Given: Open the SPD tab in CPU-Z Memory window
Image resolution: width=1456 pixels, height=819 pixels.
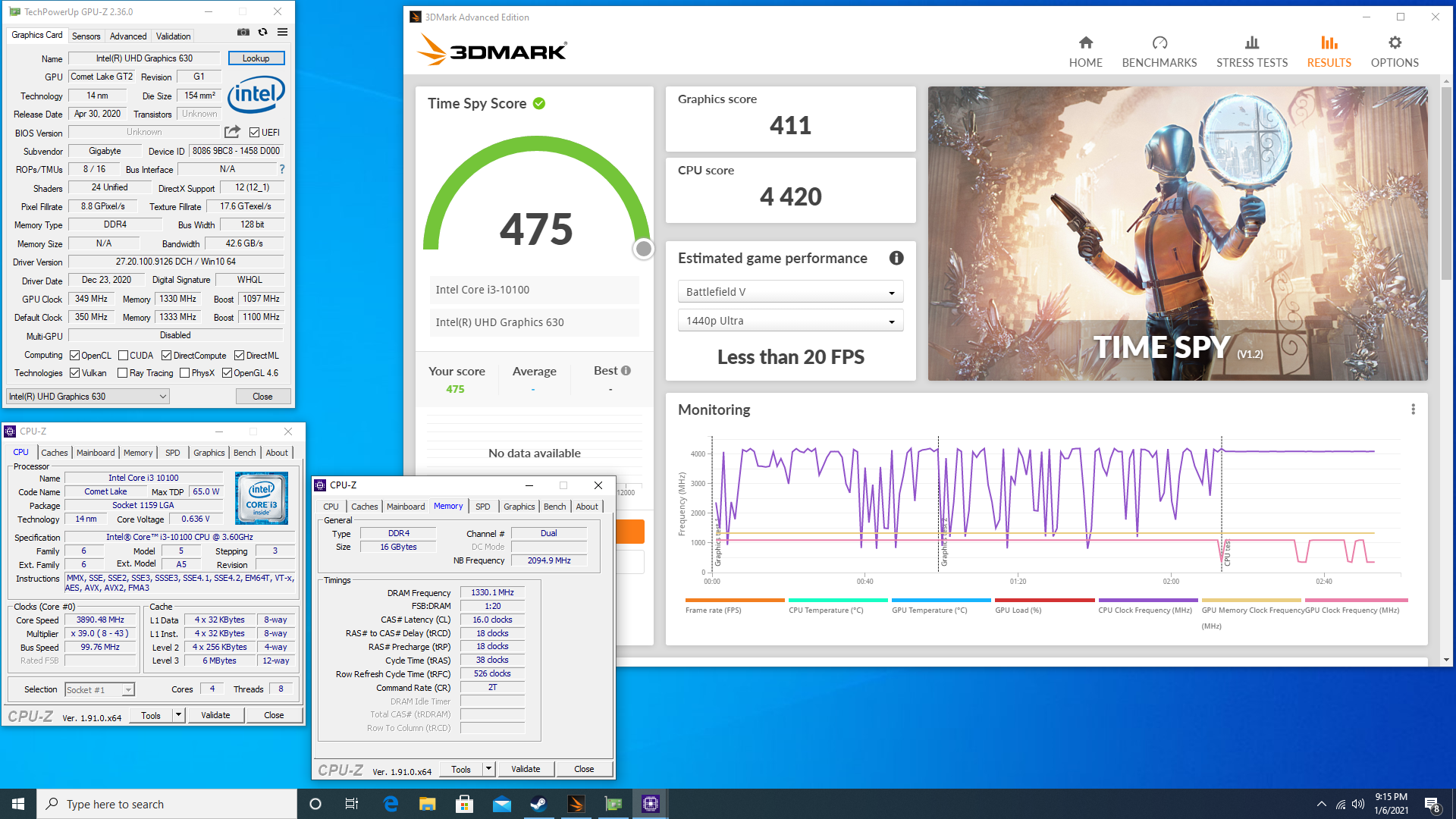Looking at the screenshot, I should (483, 507).
